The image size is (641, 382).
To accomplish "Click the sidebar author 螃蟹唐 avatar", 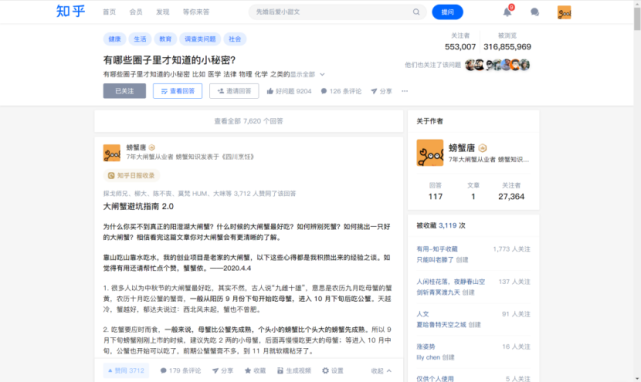I will (430, 153).
